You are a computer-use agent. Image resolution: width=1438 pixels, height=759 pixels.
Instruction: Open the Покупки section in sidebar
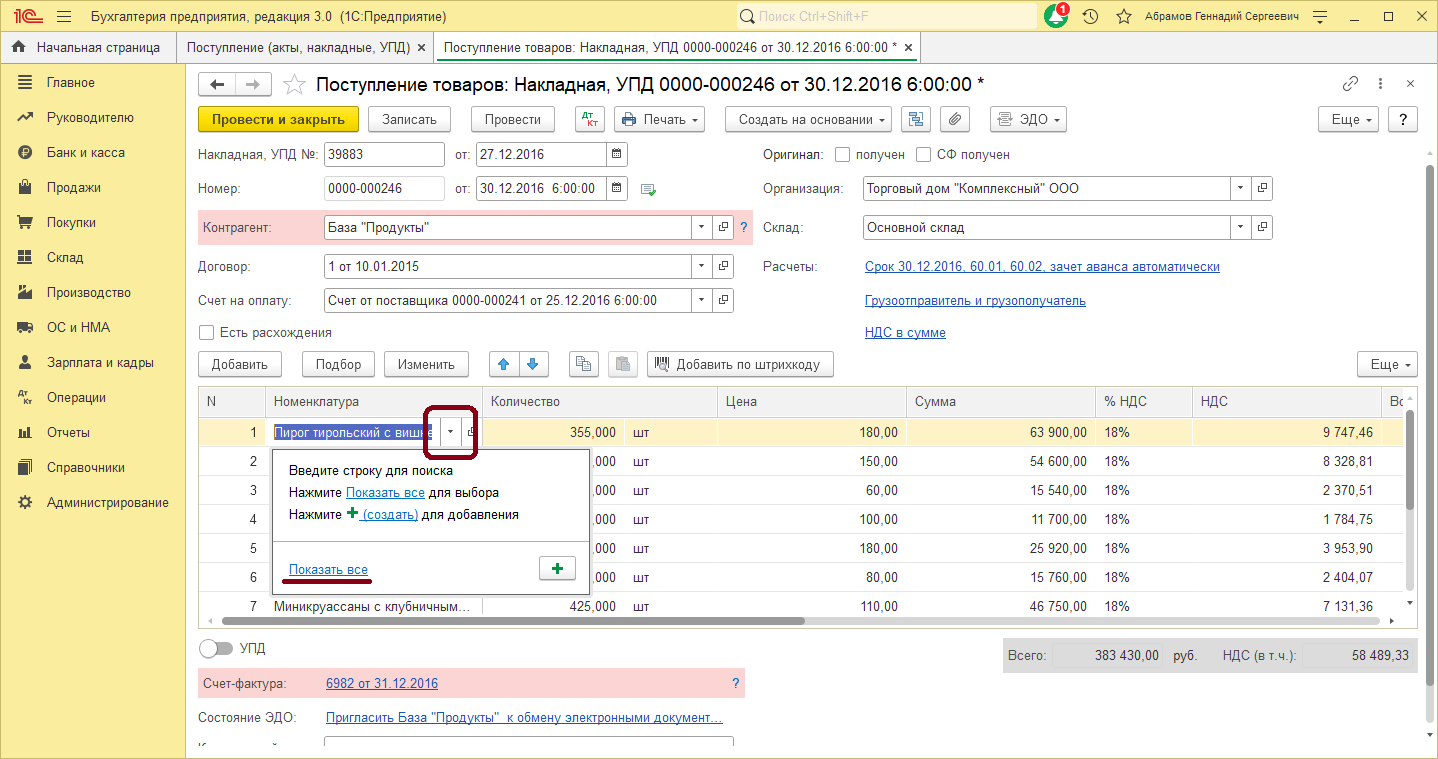click(71, 222)
